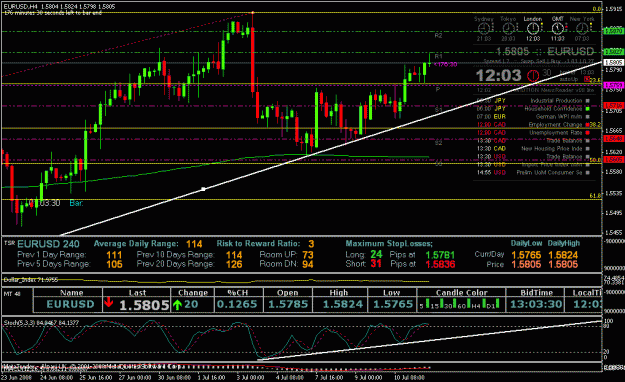This screenshot has height=382, width=625.
Task: Click gray impact square for New Housing Price
Action: coord(587,149)
